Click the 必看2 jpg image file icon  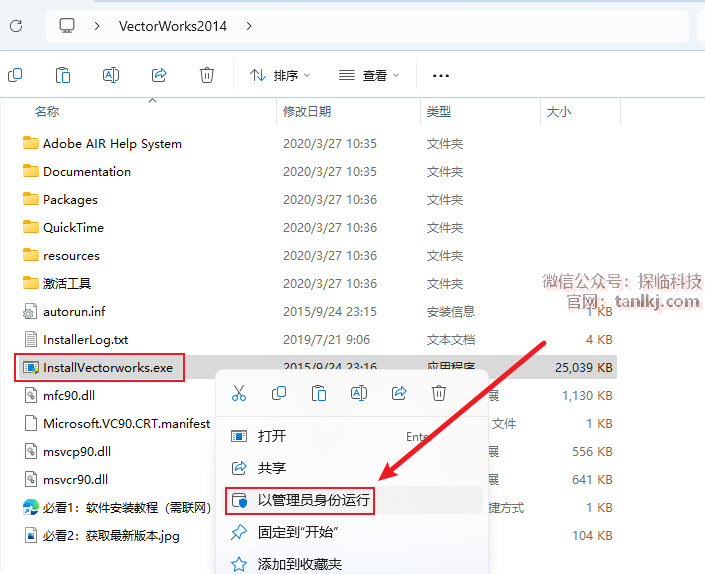(x=31, y=535)
